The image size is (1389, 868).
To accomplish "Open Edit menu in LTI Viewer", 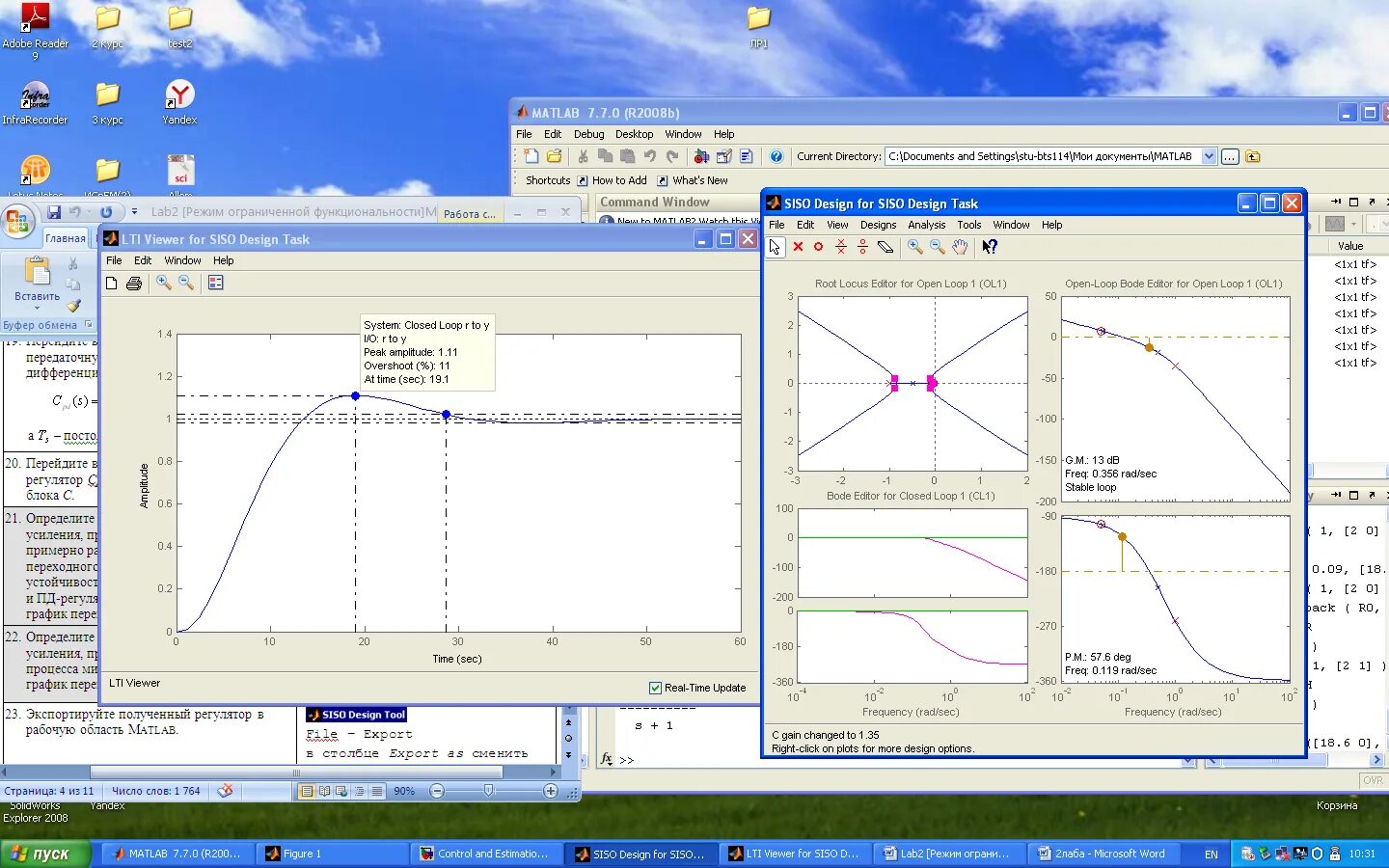I will click(x=143, y=260).
